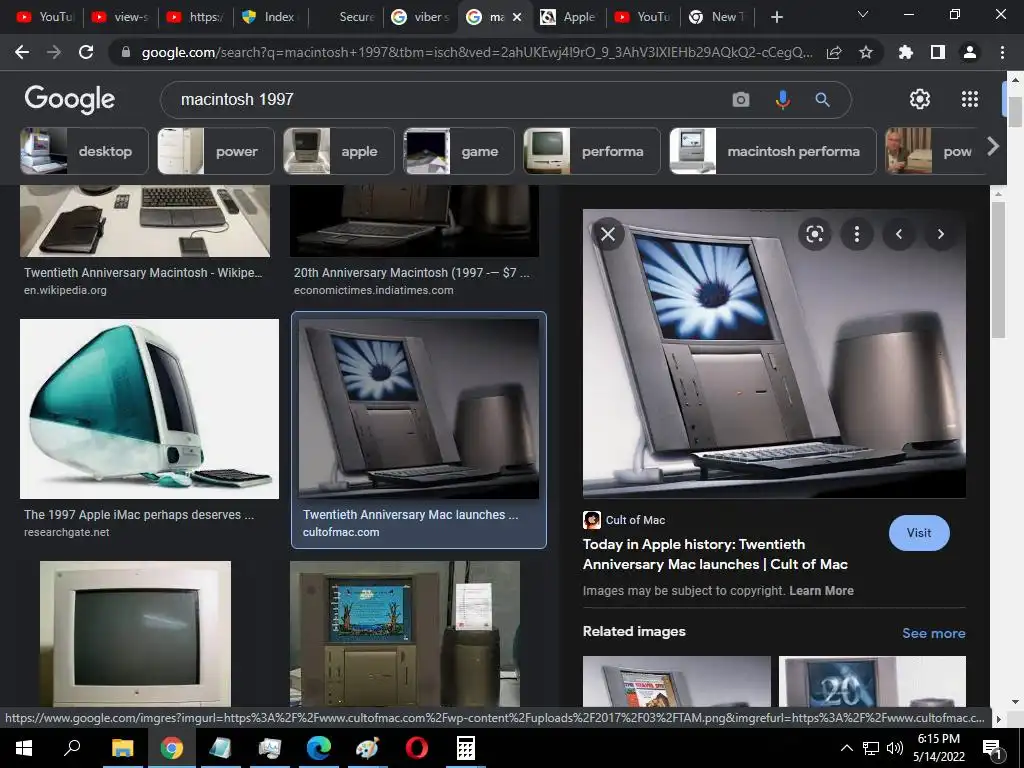Switch to the viber search tab
The image size is (1024, 768).
421,17
